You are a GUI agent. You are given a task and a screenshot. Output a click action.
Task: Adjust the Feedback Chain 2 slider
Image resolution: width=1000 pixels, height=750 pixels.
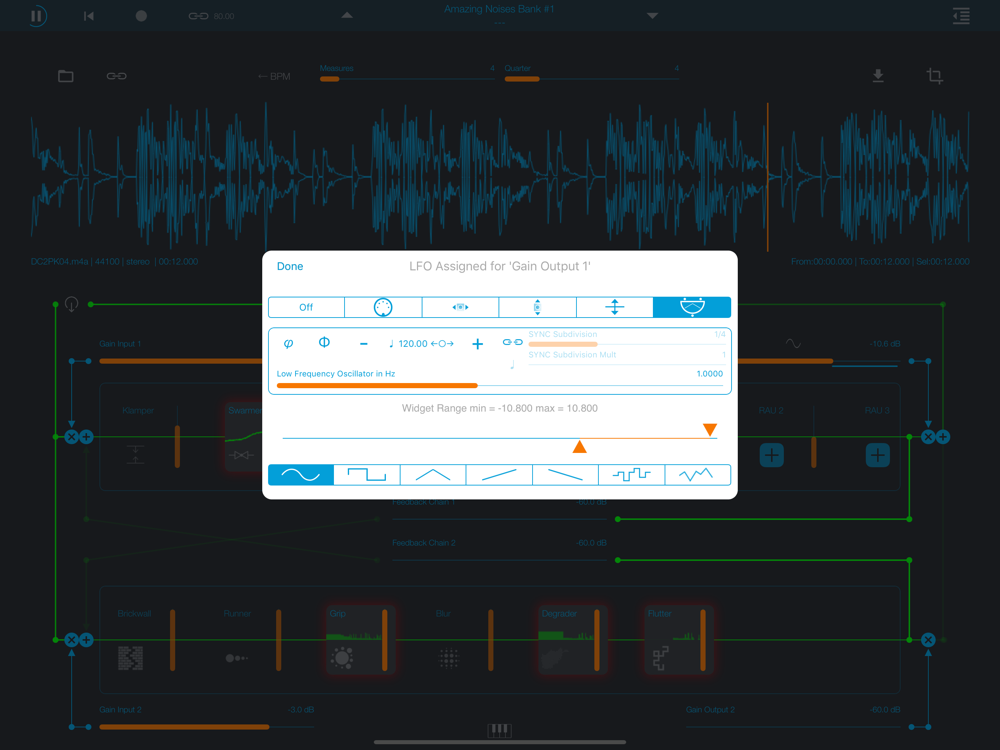pos(499,560)
